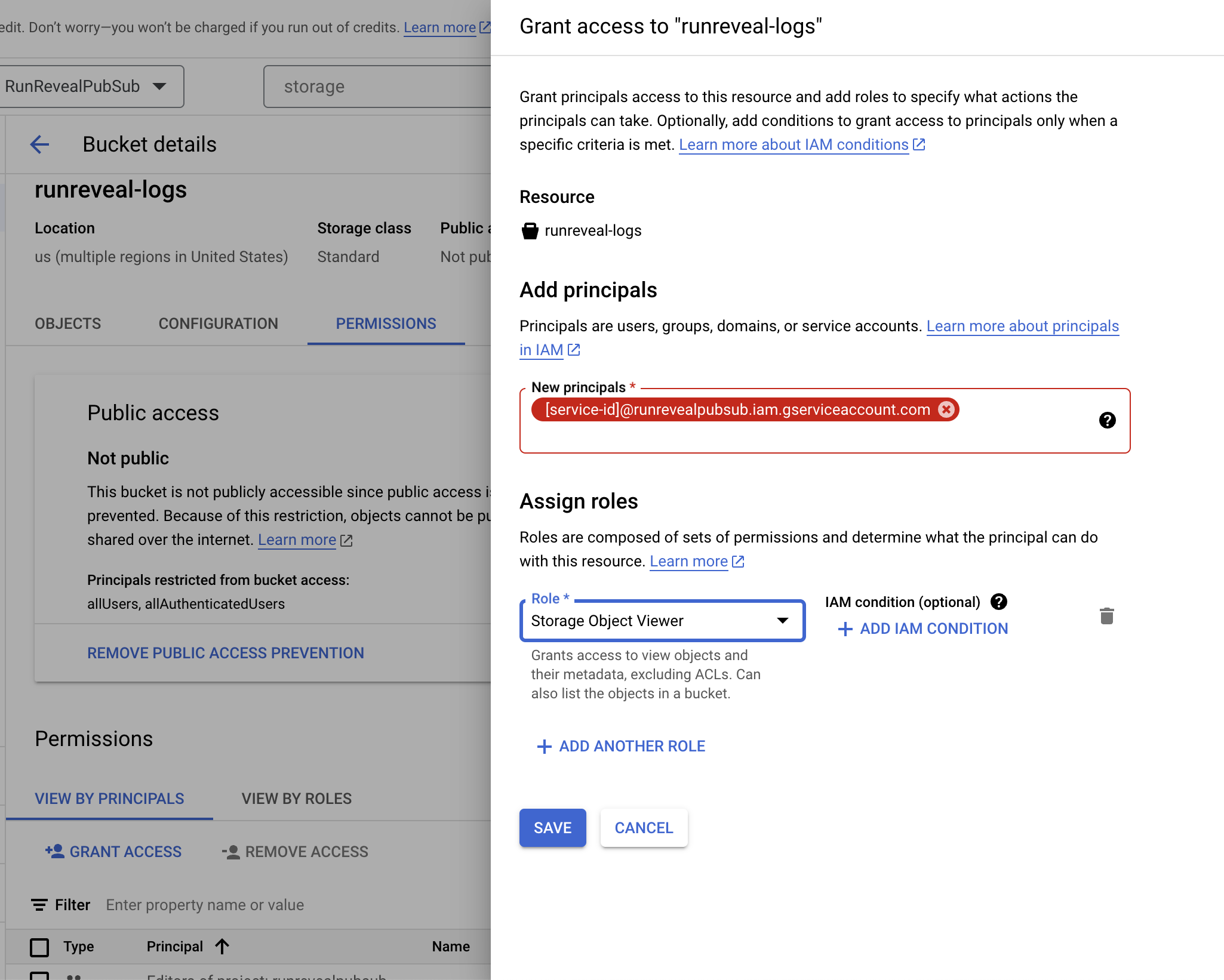
Task: Click the Save button
Action: [x=552, y=828]
